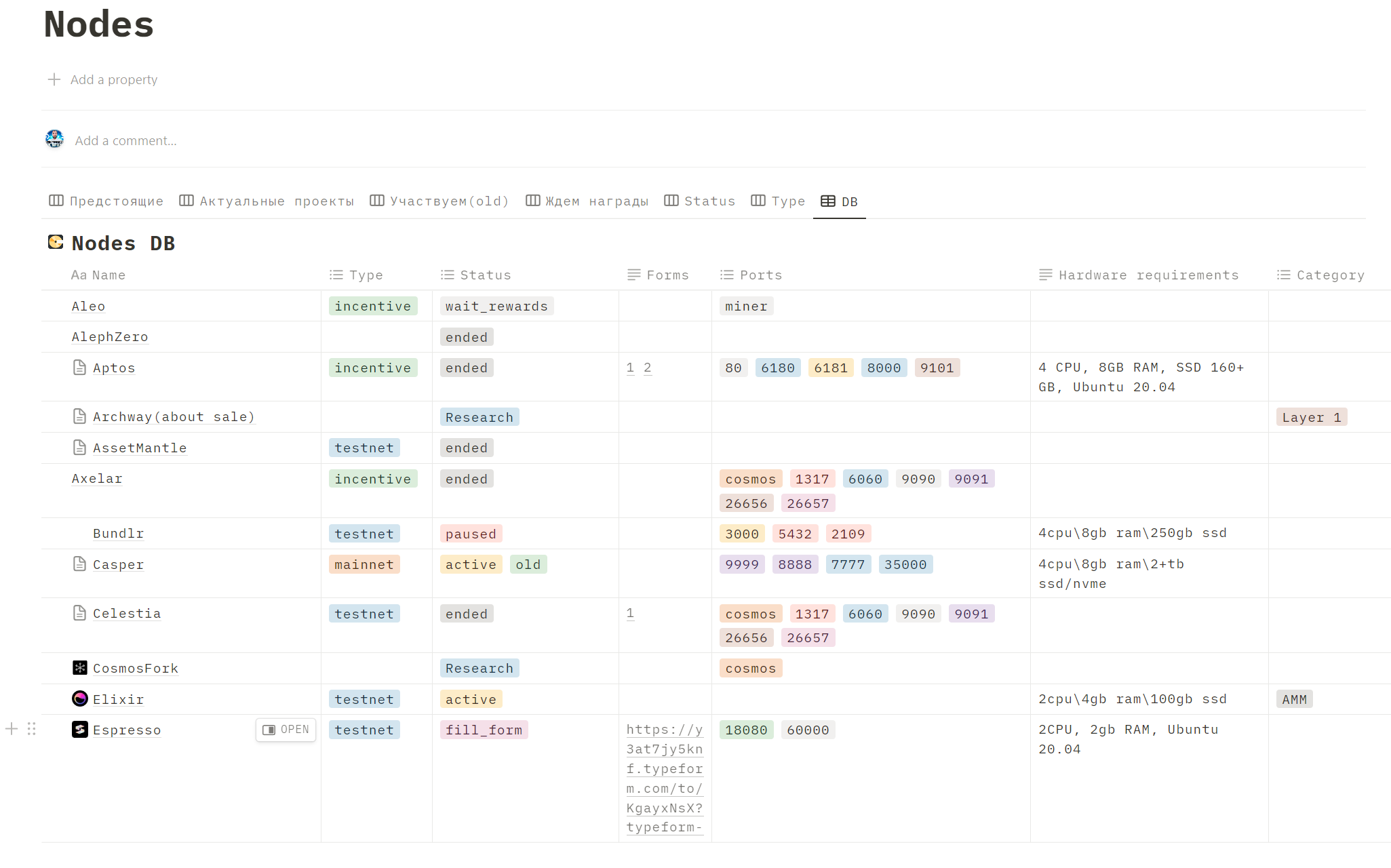1391x868 pixels.
Task: Select the Актуальные проекты tab
Action: click(x=267, y=201)
